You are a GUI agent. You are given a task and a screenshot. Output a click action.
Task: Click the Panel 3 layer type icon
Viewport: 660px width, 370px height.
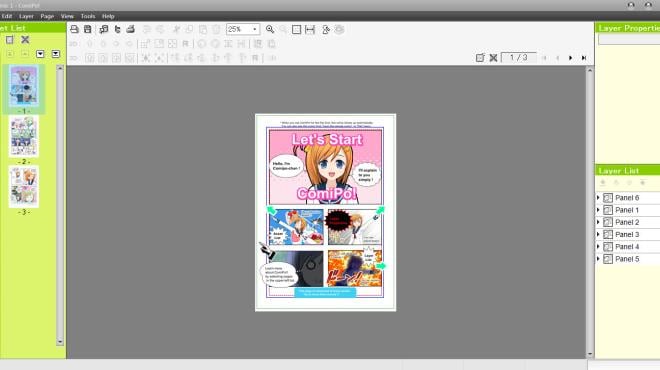pyautogui.click(x=608, y=234)
